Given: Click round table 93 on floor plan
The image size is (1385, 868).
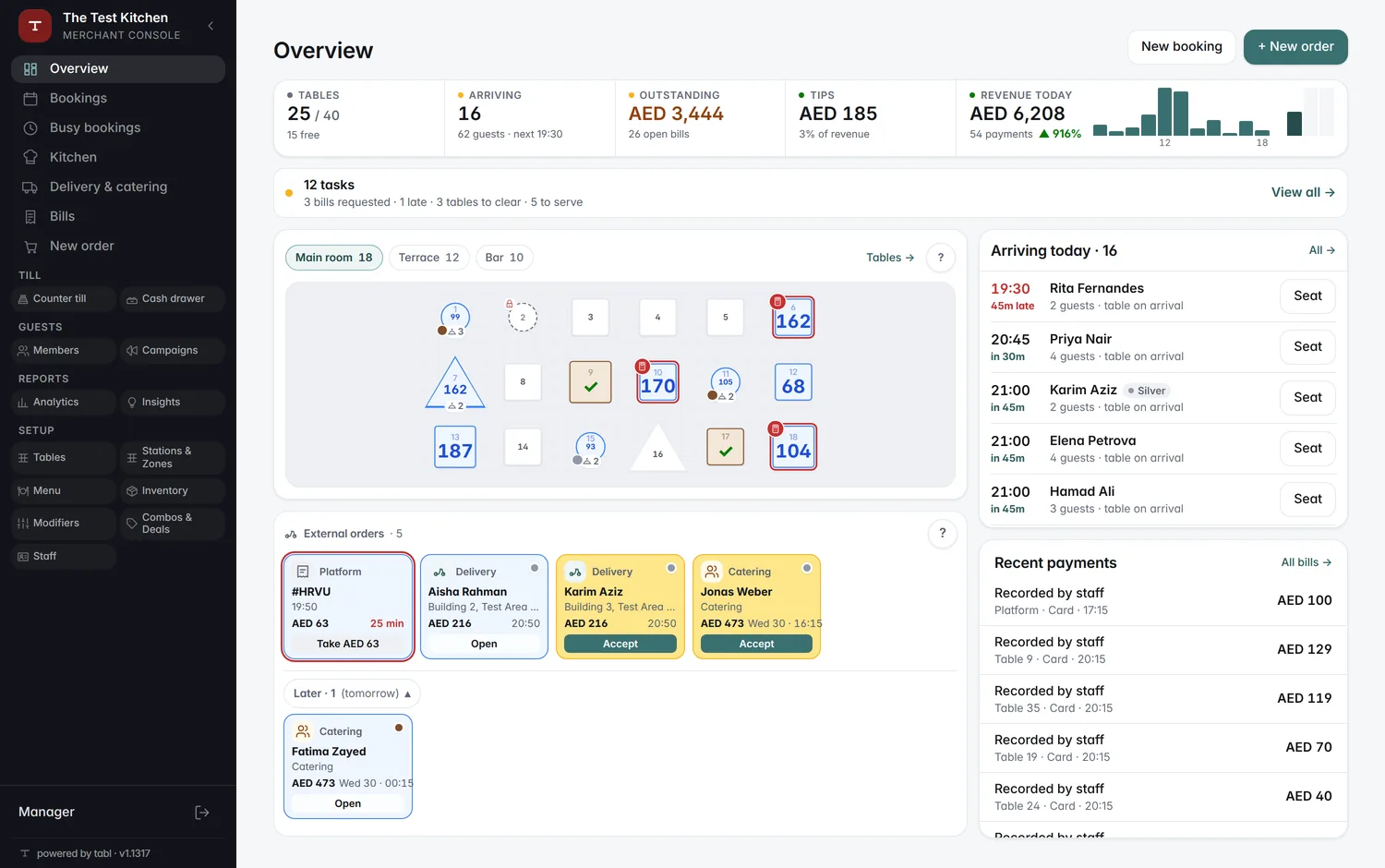Looking at the screenshot, I should 591,447.
